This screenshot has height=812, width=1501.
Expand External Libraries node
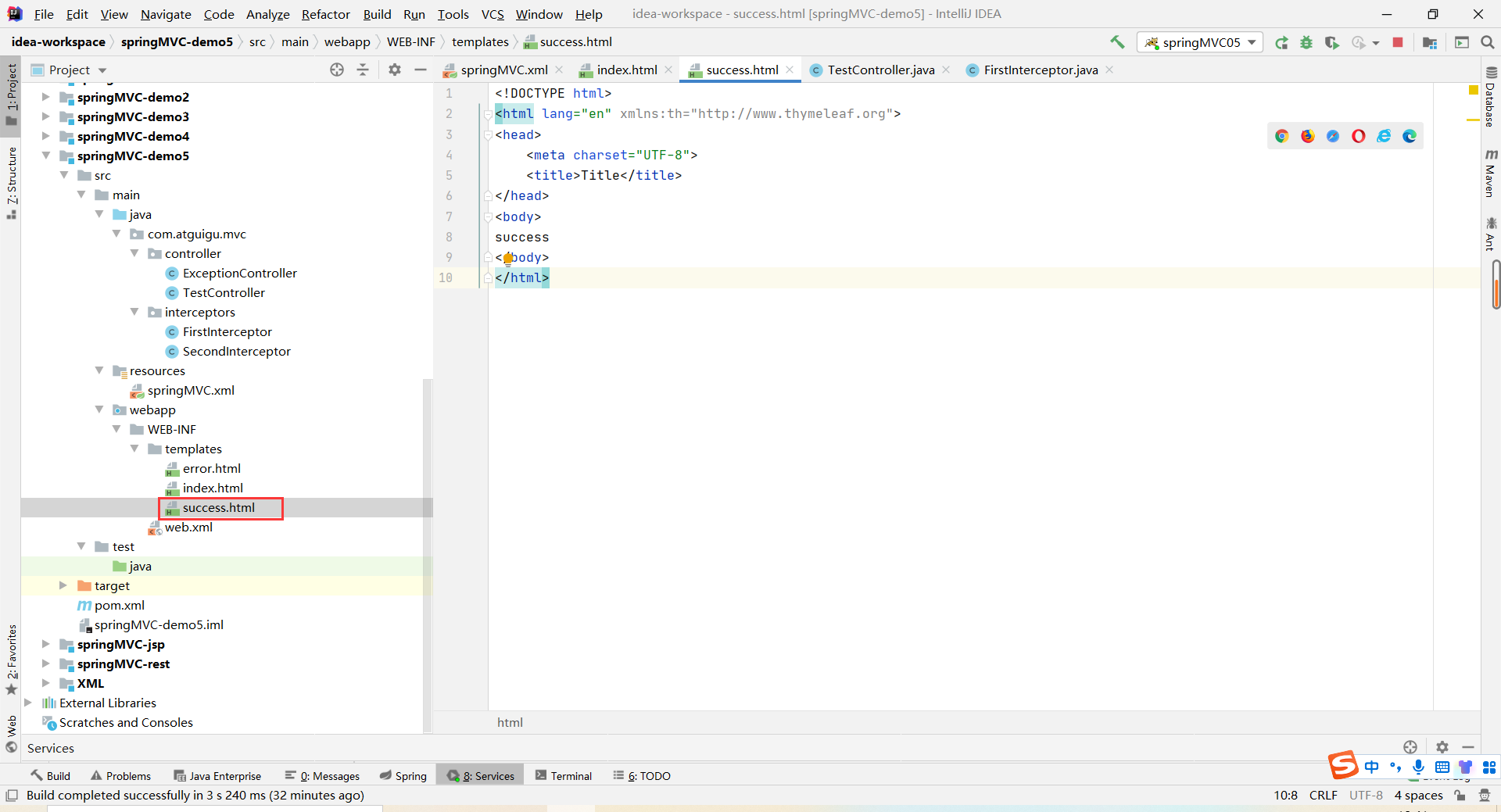tap(28, 703)
